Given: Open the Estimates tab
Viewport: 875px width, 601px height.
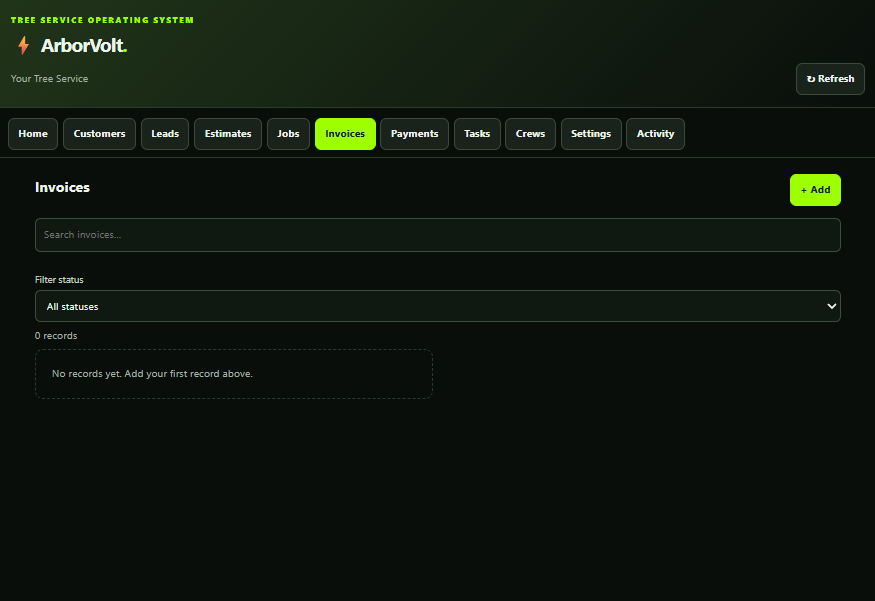Looking at the screenshot, I should point(228,134).
